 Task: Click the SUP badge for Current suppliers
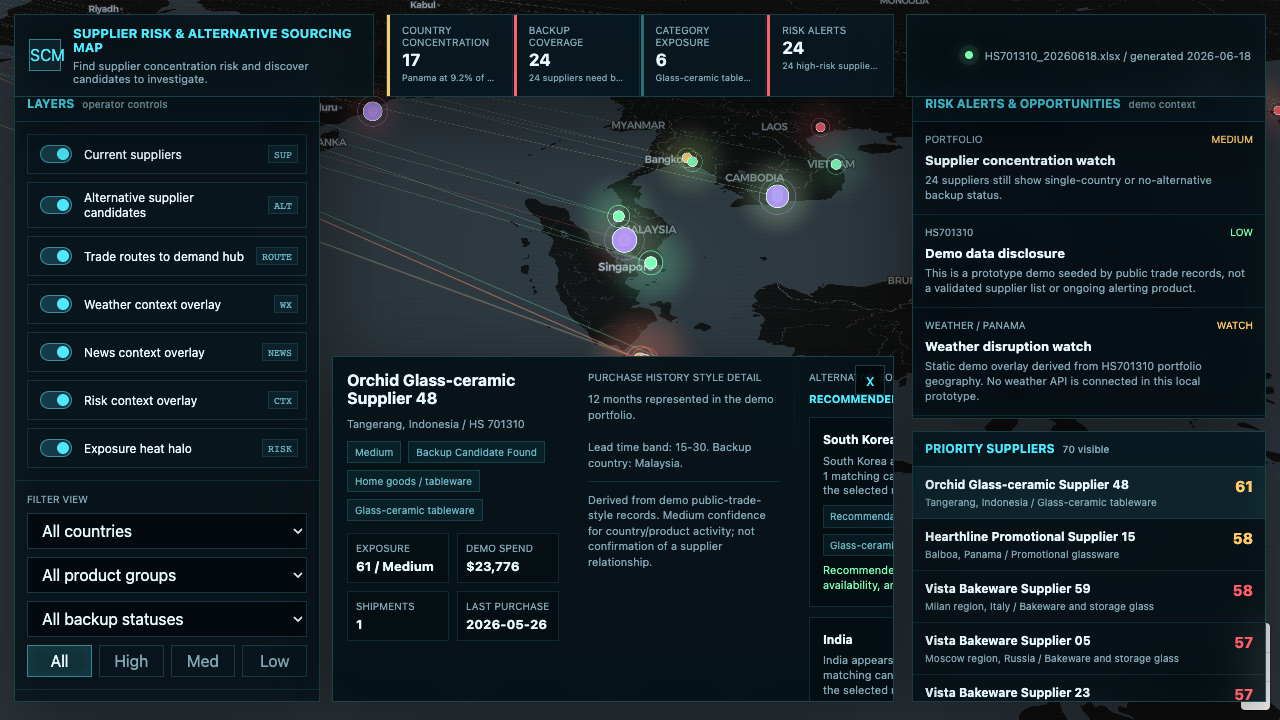(283, 155)
